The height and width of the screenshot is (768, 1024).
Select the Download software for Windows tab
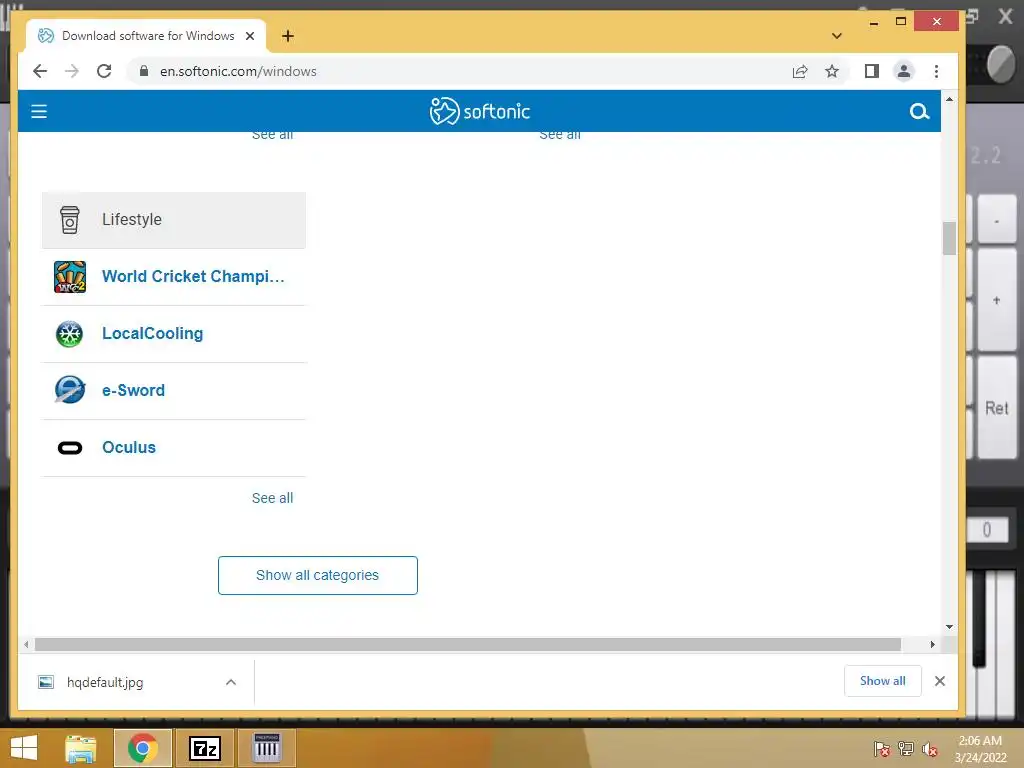click(x=146, y=36)
